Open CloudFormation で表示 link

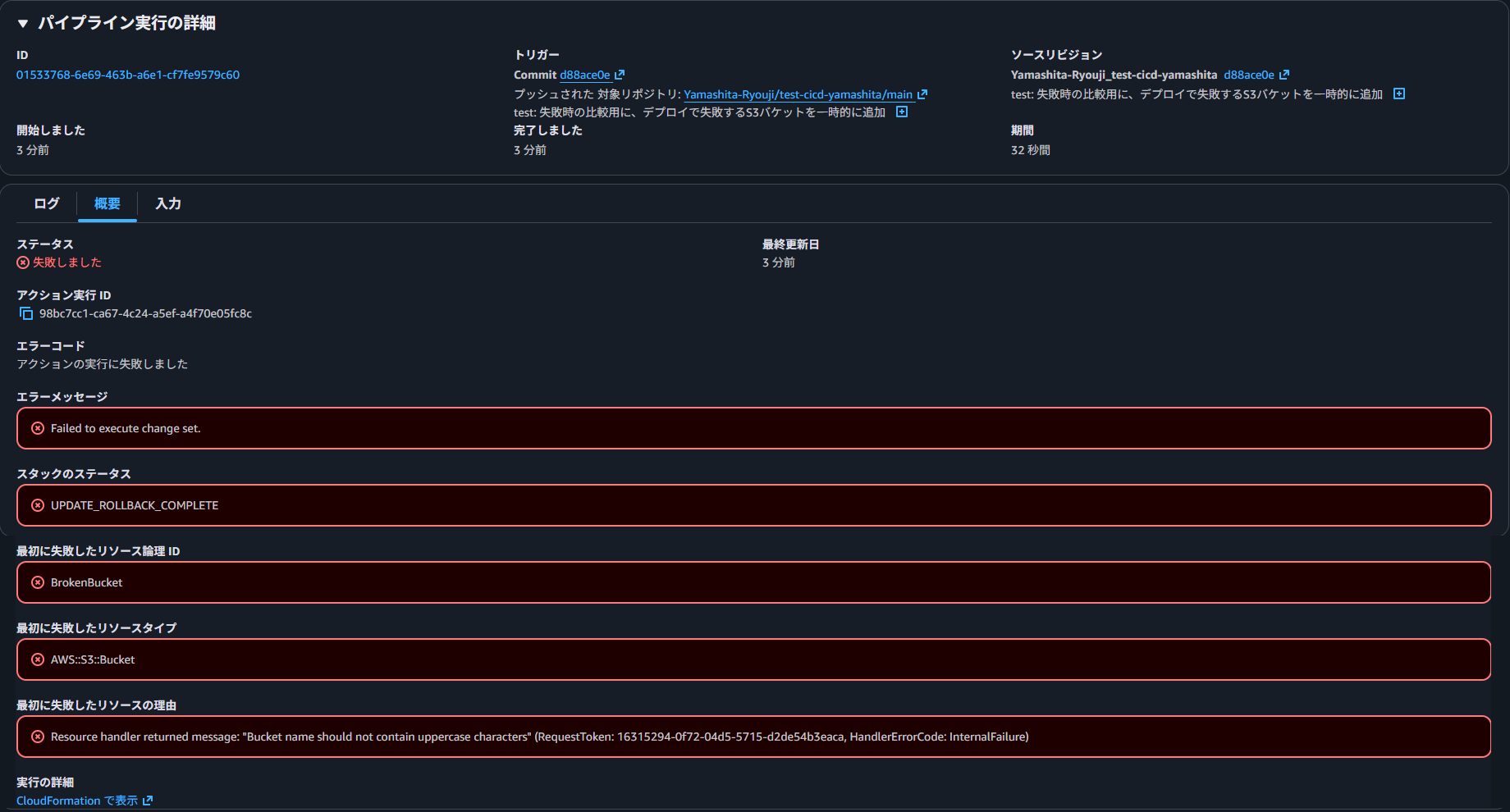click(x=77, y=801)
